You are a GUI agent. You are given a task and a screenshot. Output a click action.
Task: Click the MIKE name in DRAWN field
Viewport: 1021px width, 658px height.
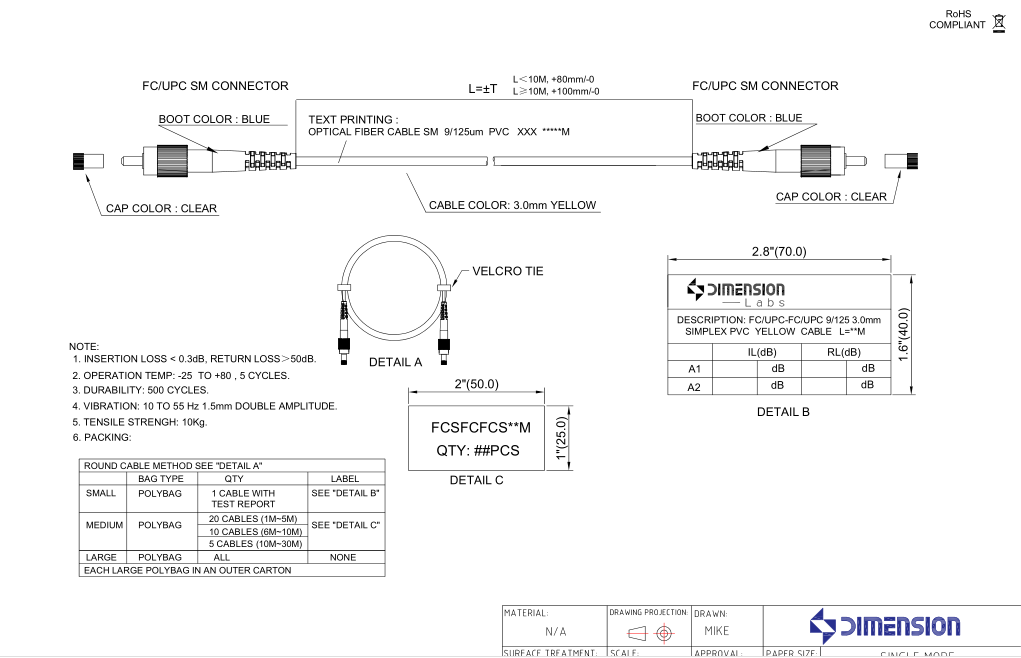point(716,631)
